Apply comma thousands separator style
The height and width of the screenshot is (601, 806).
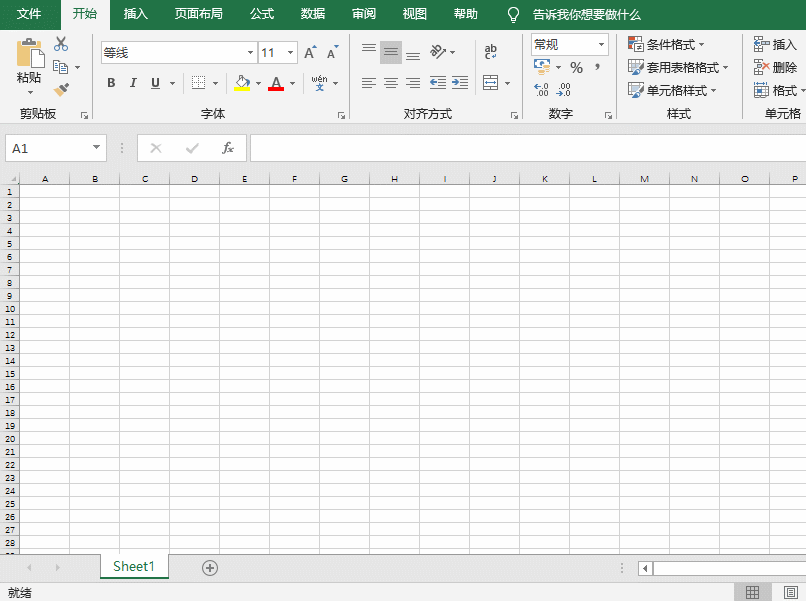point(597,67)
